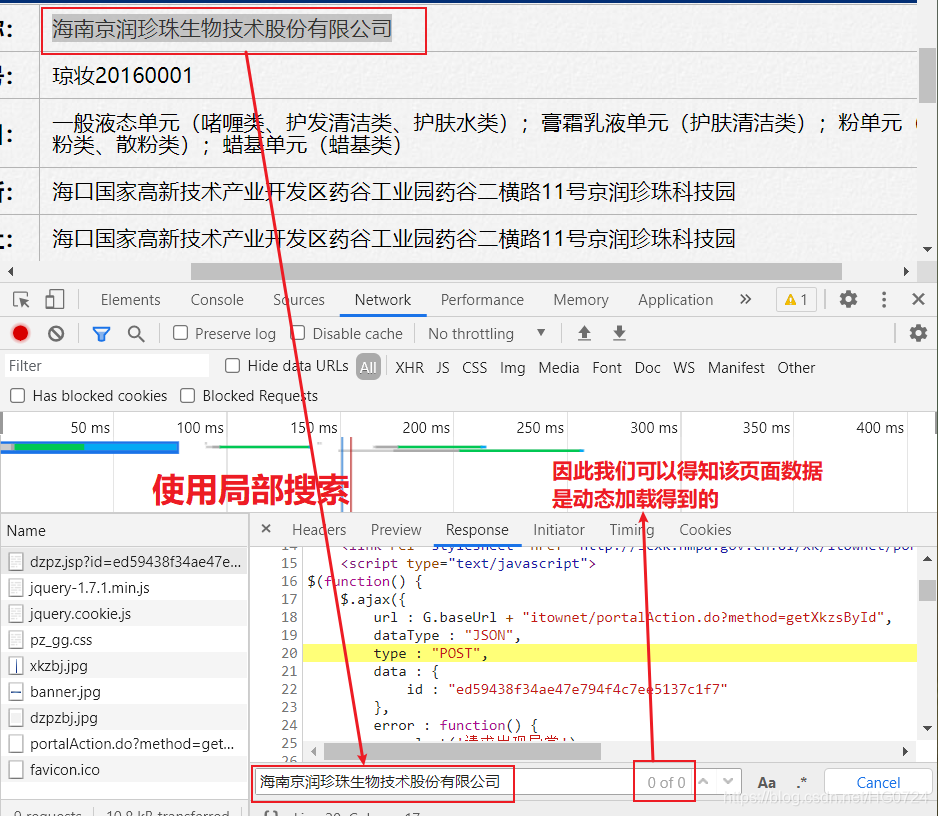Viewport: 938px width, 816px height.
Task: Close the DevTools panel
Action: [x=918, y=299]
